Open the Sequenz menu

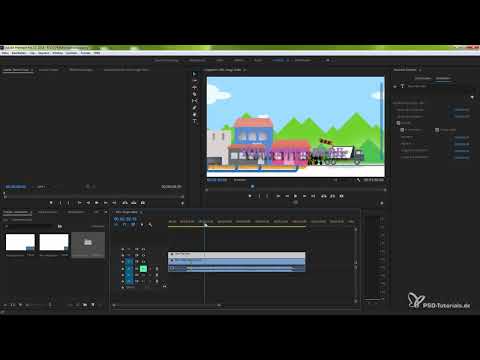(x=44, y=53)
